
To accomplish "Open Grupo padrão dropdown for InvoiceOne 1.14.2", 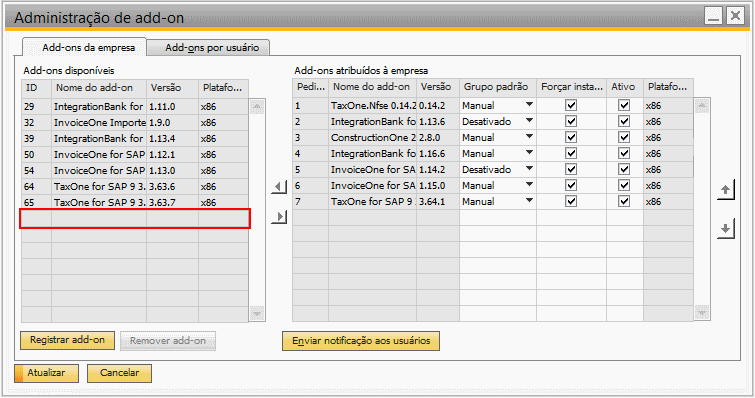I will point(529,168).
